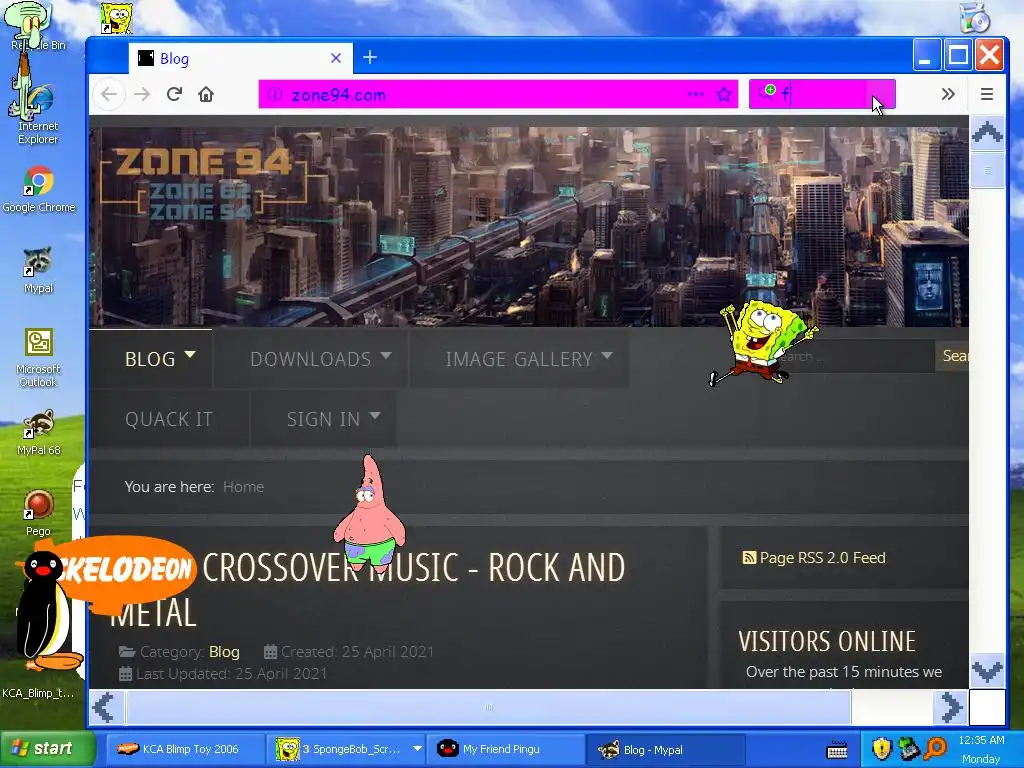Go to the browser home page

[206, 94]
